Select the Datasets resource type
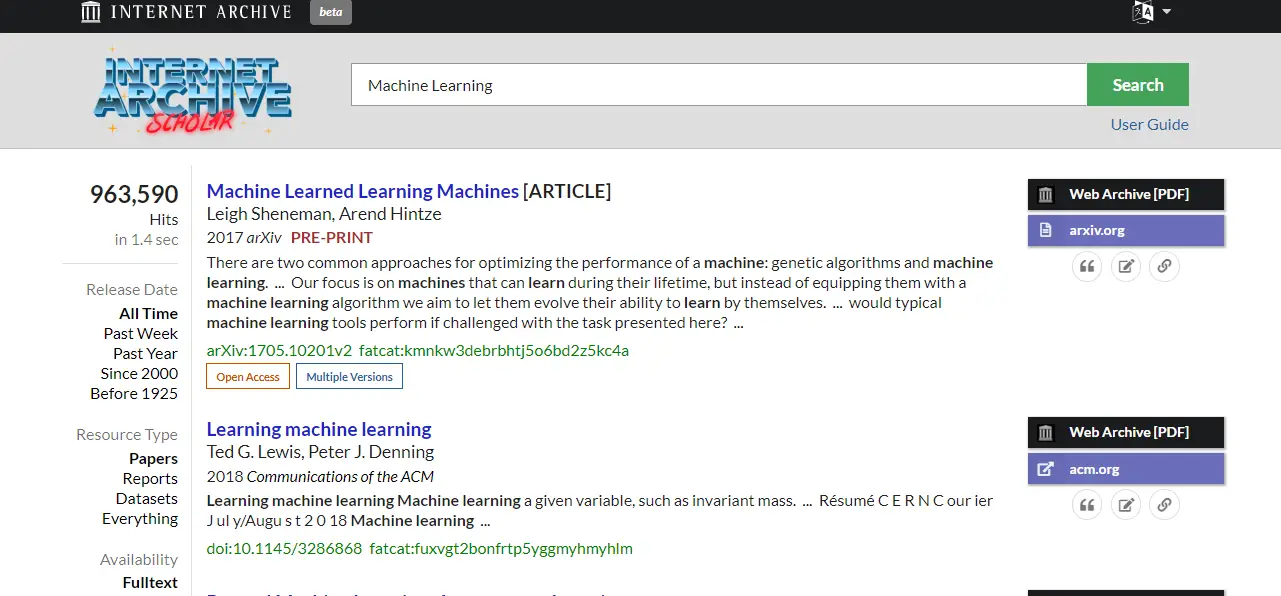Screen dimensions: 1281x596 pyautogui.click(x=147, y=498)
